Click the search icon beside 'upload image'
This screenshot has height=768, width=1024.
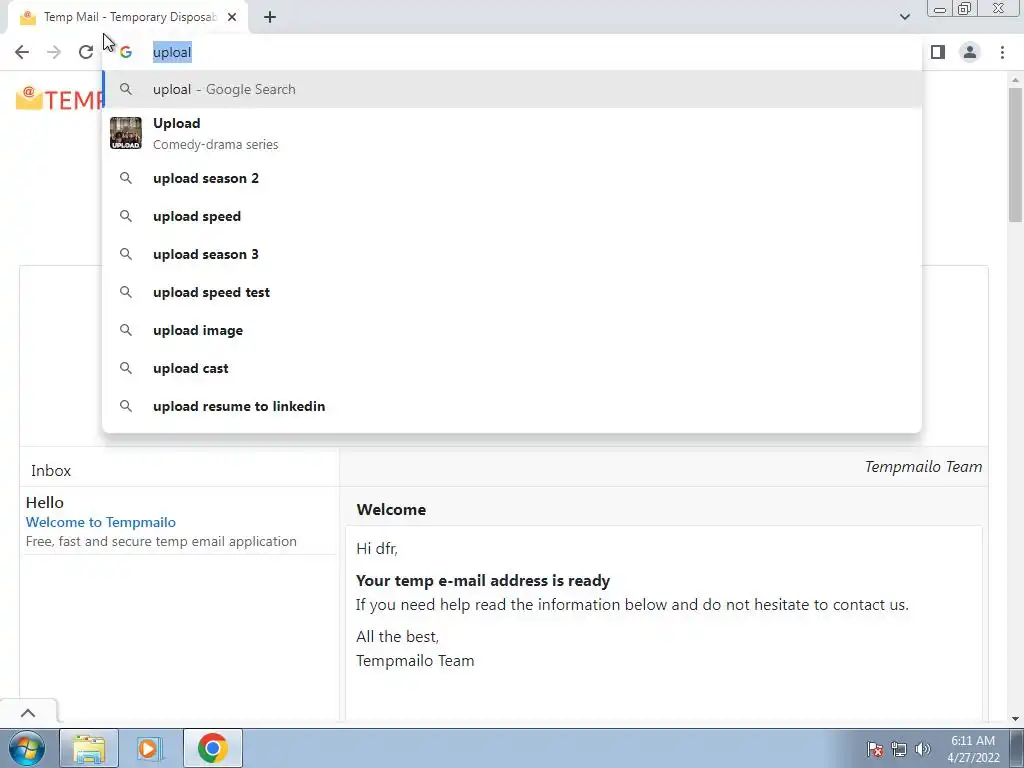[x=126, y=330]
